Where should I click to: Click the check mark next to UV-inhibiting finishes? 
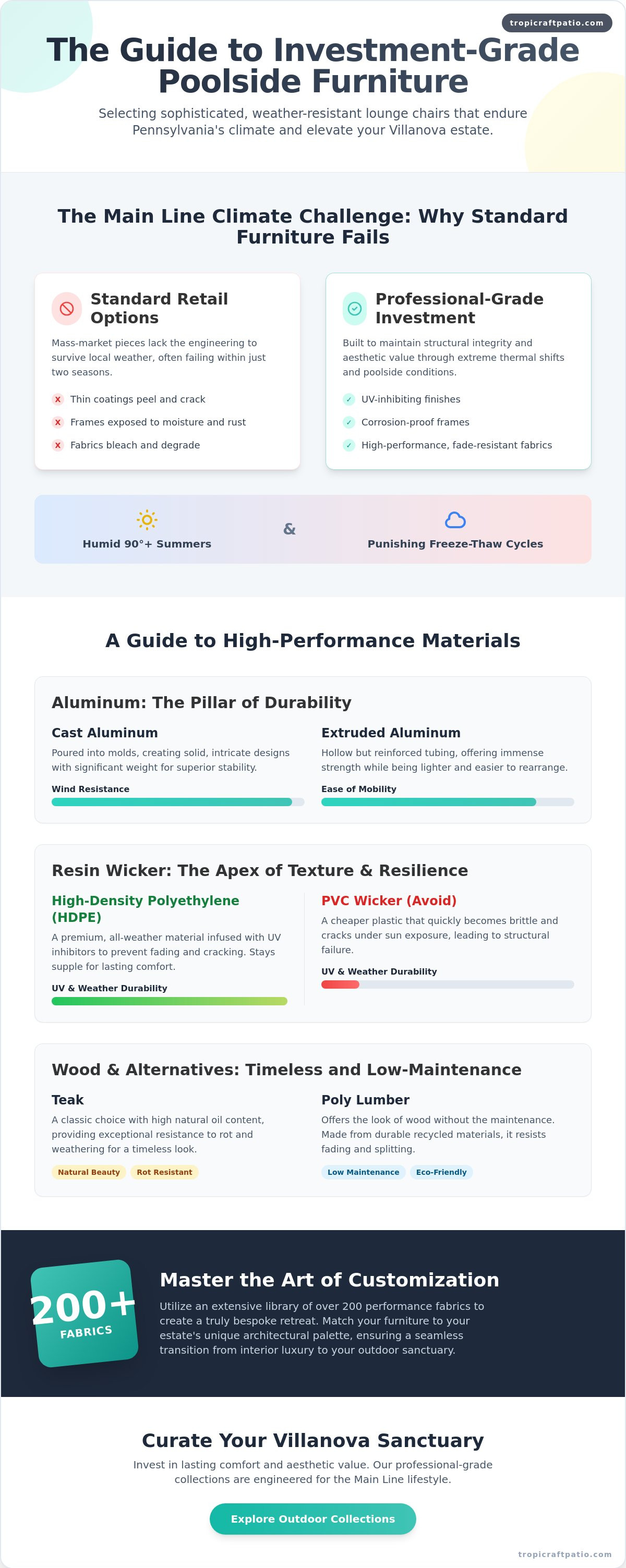coord(349,399)
